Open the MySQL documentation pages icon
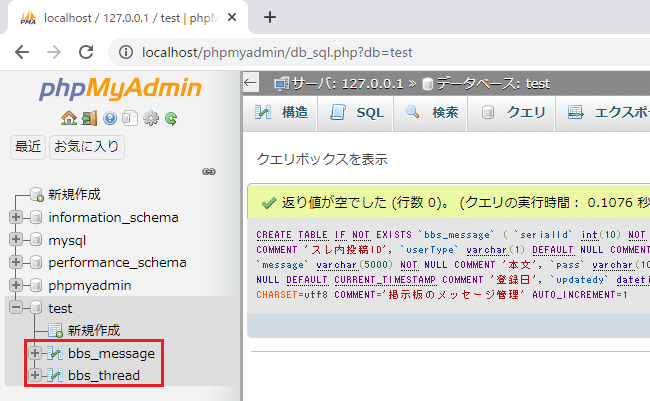 (130, 118)
